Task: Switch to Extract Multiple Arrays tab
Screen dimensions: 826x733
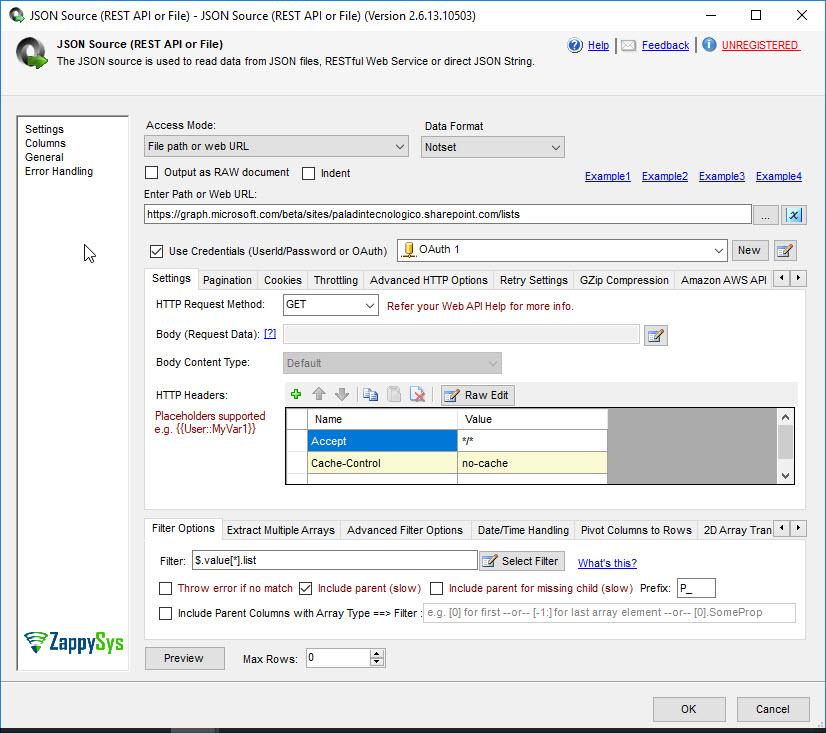Action: (x=281, y=530)
